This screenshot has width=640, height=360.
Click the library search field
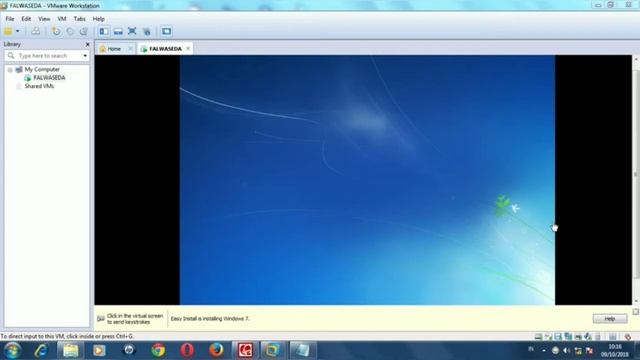pos(46,56)
